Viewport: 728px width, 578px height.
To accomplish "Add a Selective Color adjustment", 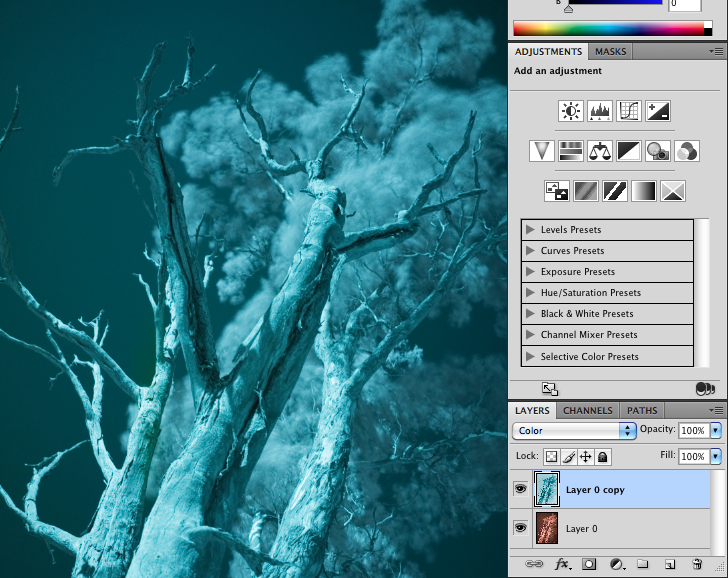I will [673, 191].
